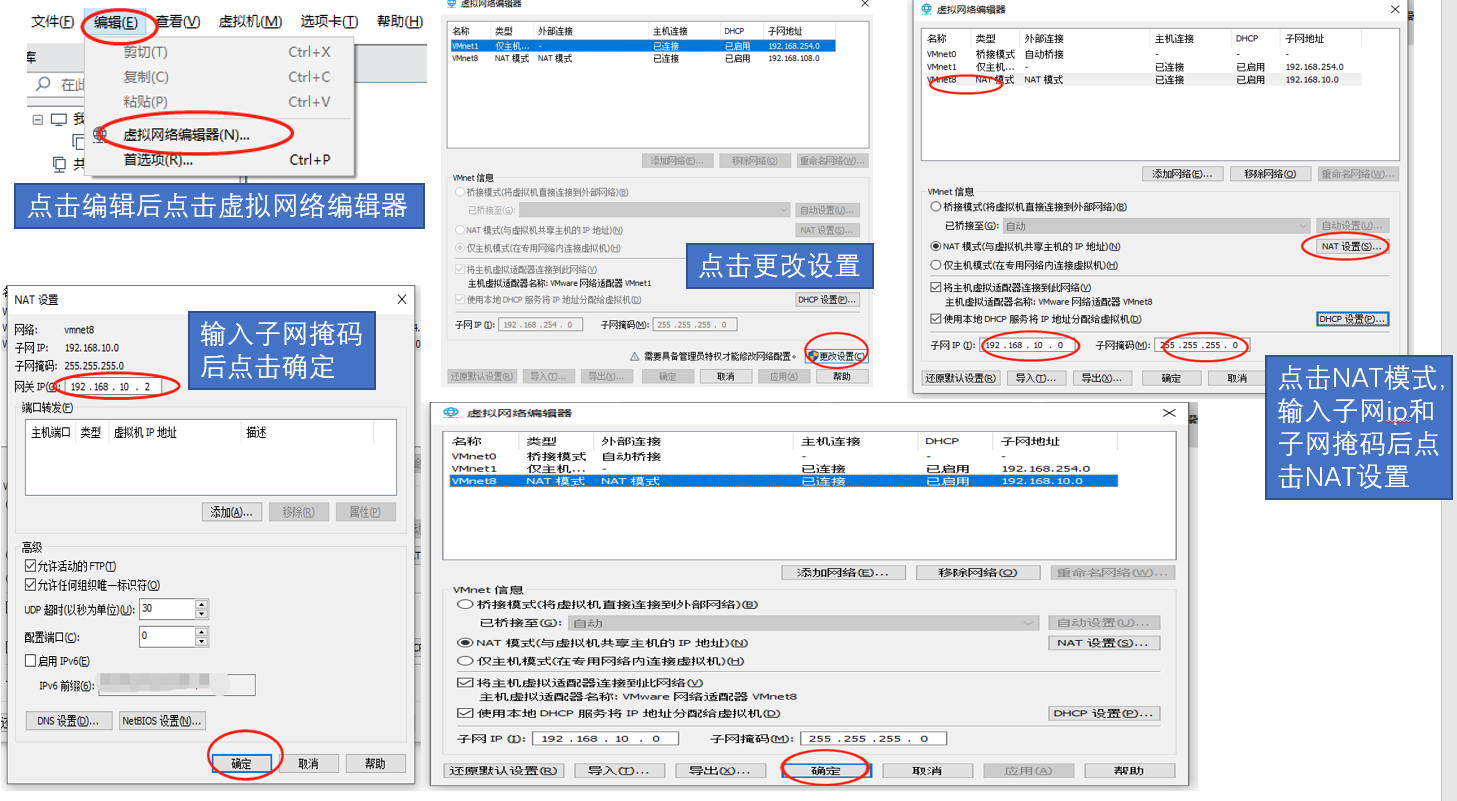The height and width of the screenshot is (801, 1457).
Task: Enable the 启用 IPv6 checkbox
Action: point(30,661)
